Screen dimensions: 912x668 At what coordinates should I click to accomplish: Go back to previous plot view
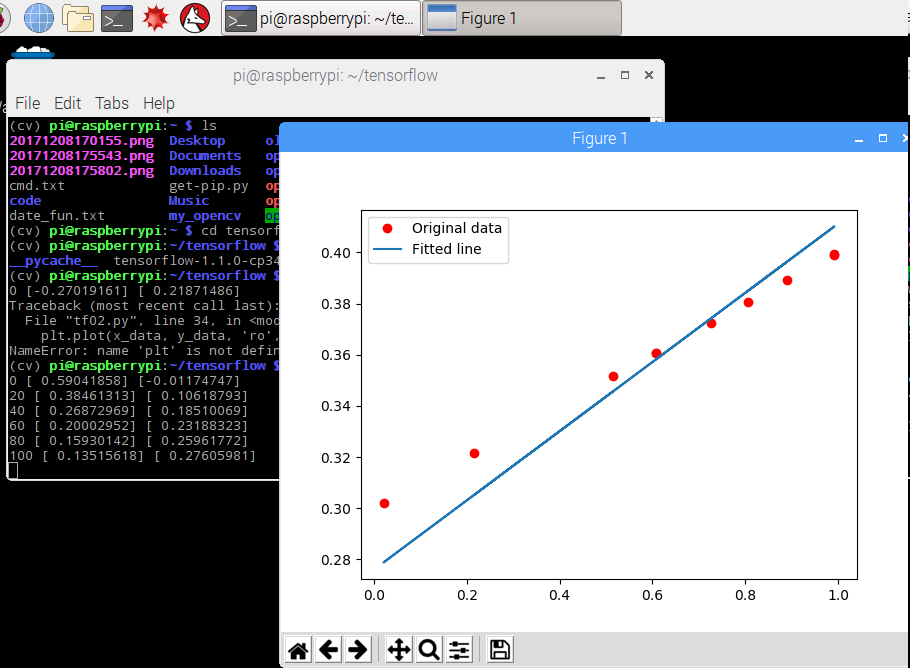click(328, 650)
